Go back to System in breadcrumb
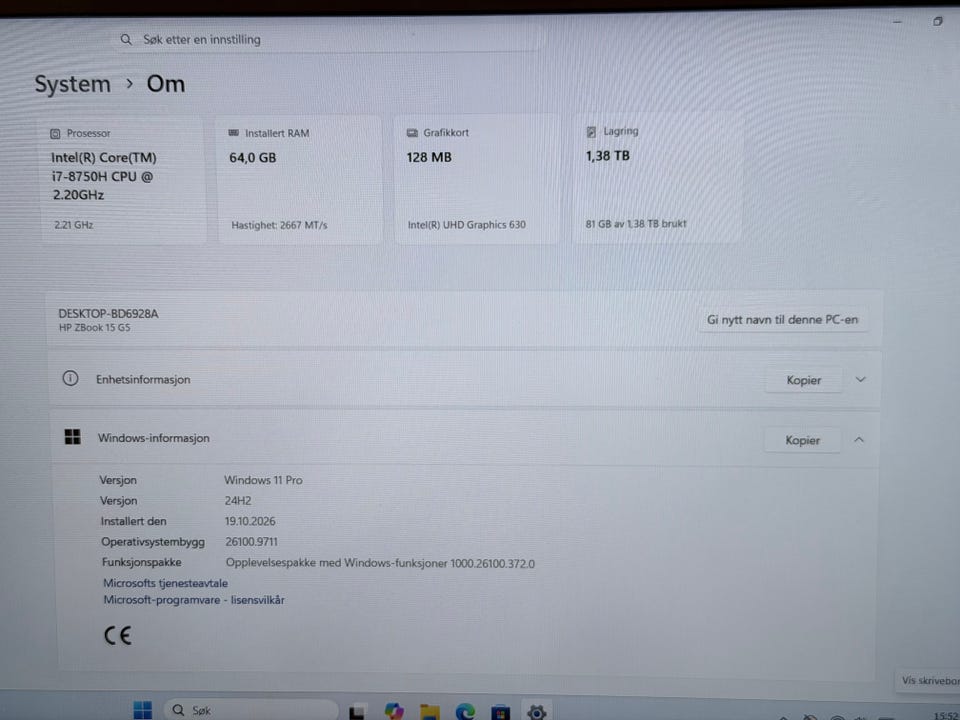The width and height of the screenshot is (960, 720). (72, 84)
